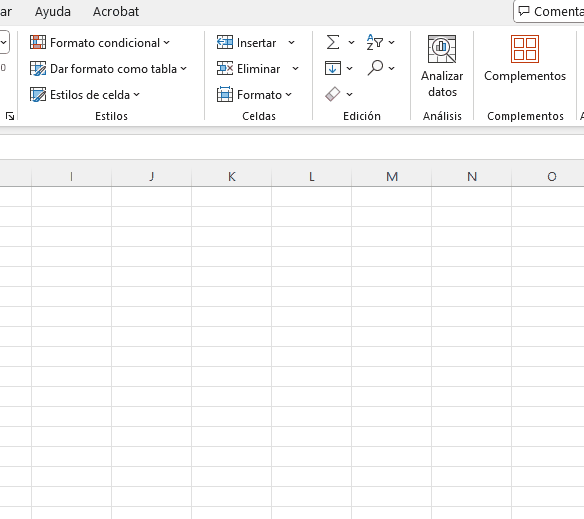Click the Formato condicional icon
The width and height of the screenshot is (584, 519).
pos(38,42)
